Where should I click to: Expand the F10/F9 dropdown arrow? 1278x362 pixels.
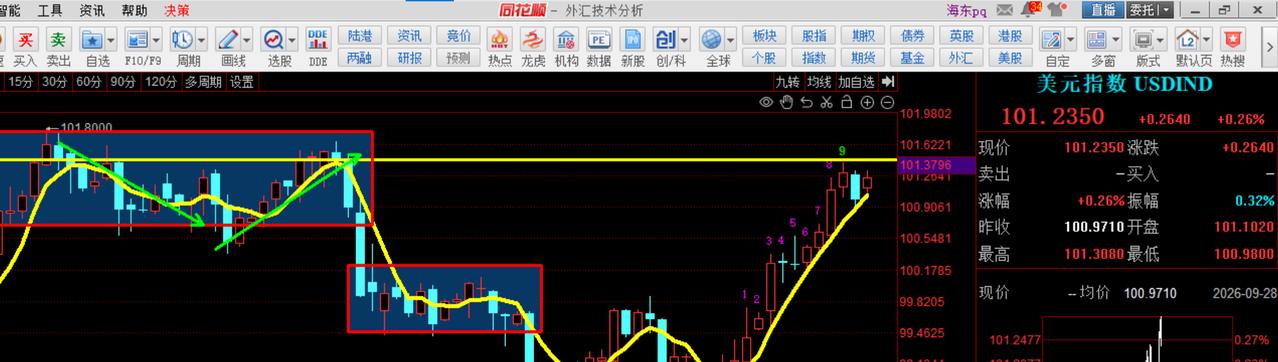point(155,40)
